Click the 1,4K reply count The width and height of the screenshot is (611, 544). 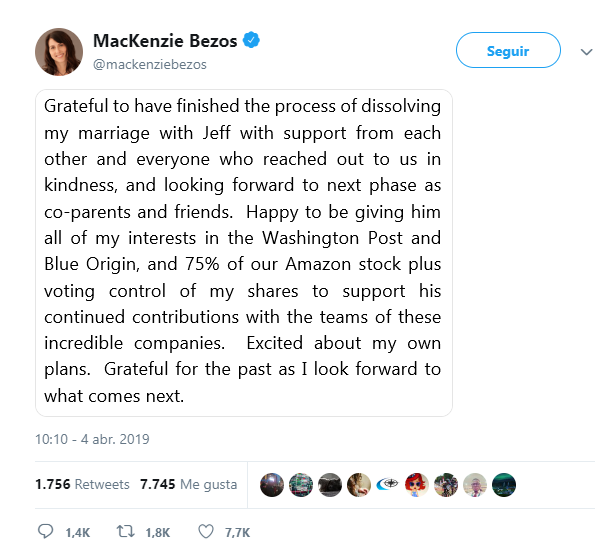coord(77,532)
